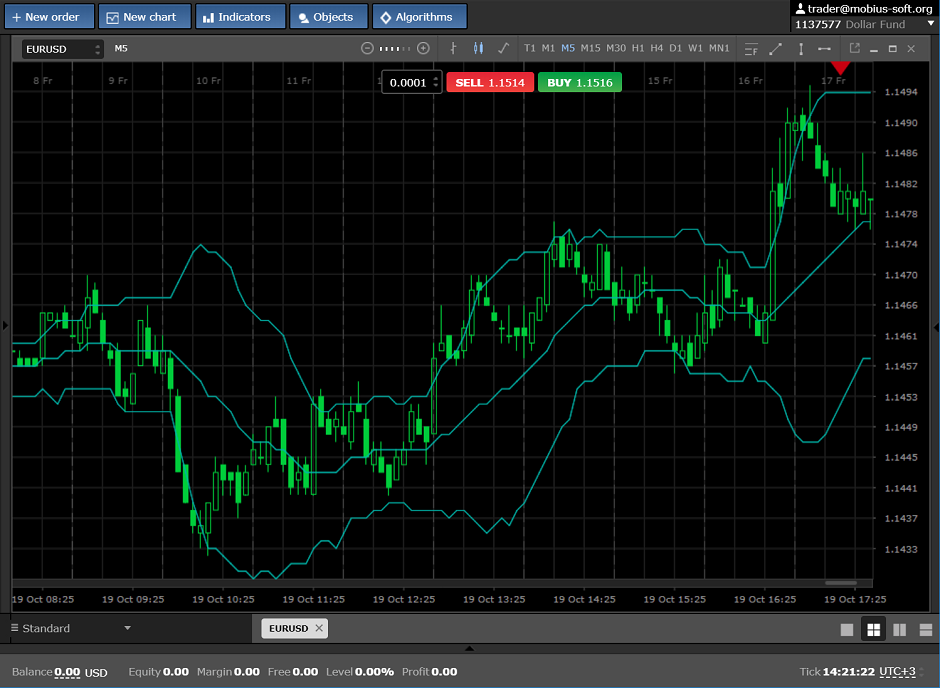Select the M1 timeframe

pos(548,49)
